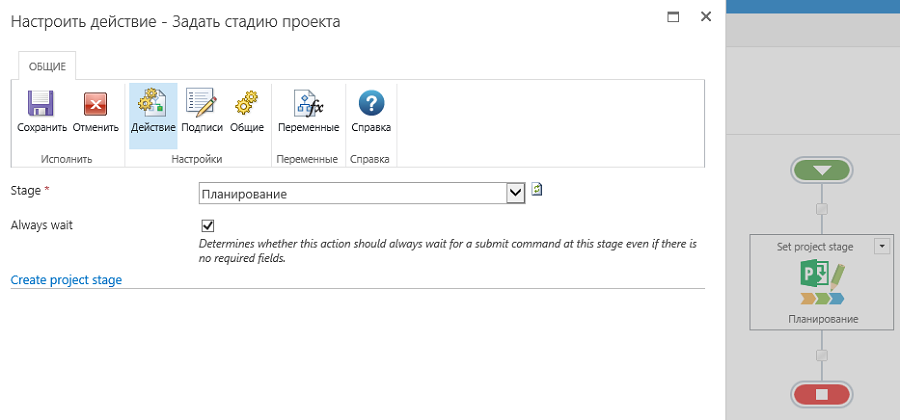900x420 pixels.
Task: Toggle the Always wait checkbox
Action: point(208,225)
